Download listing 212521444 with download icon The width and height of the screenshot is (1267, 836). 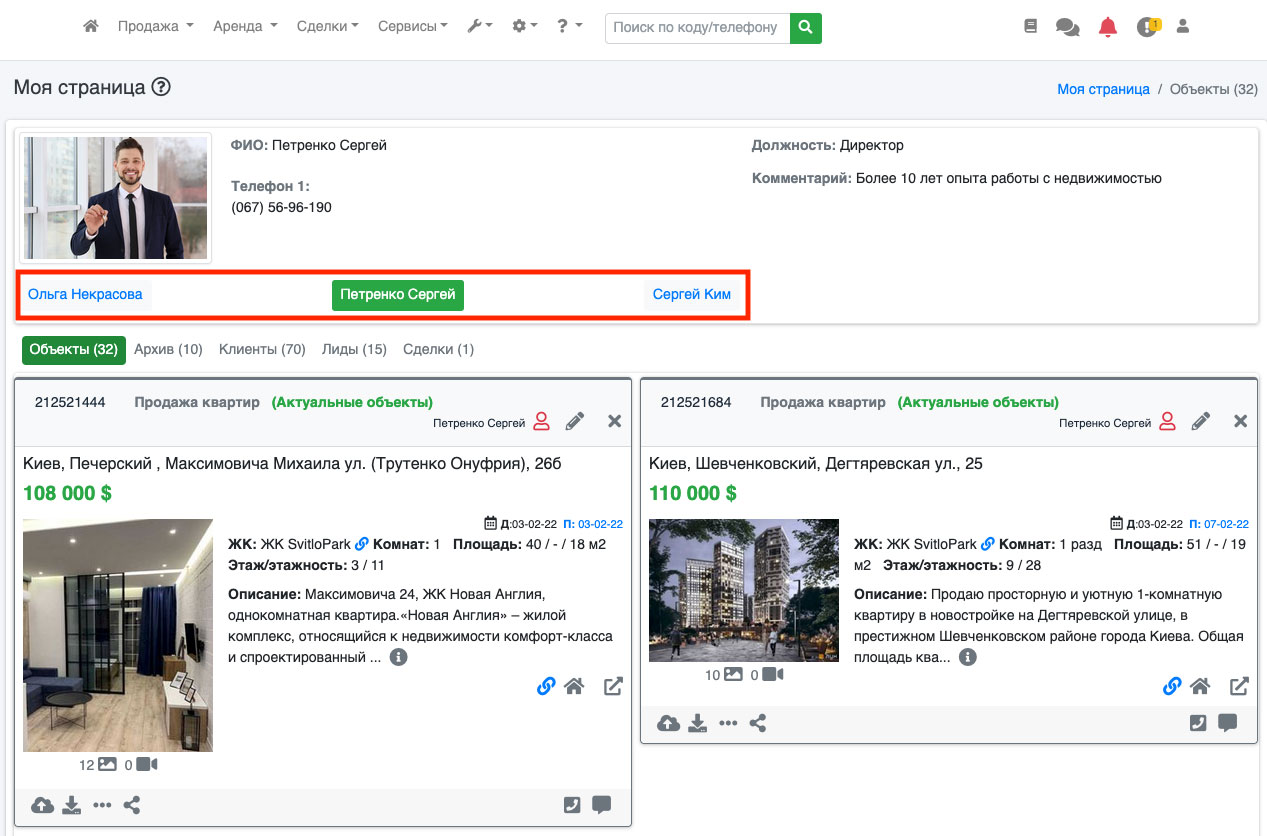click(x=71, y=805)
